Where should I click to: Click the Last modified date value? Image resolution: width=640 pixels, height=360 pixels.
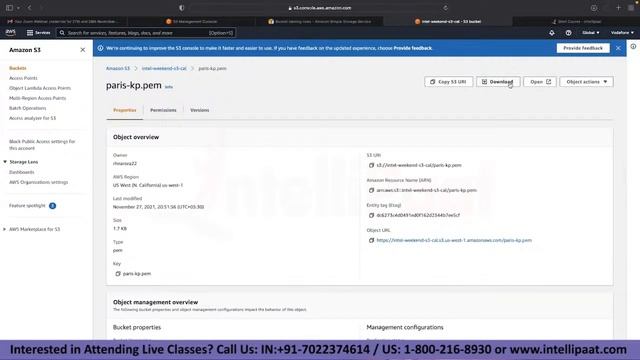click(x=158, y=207)
